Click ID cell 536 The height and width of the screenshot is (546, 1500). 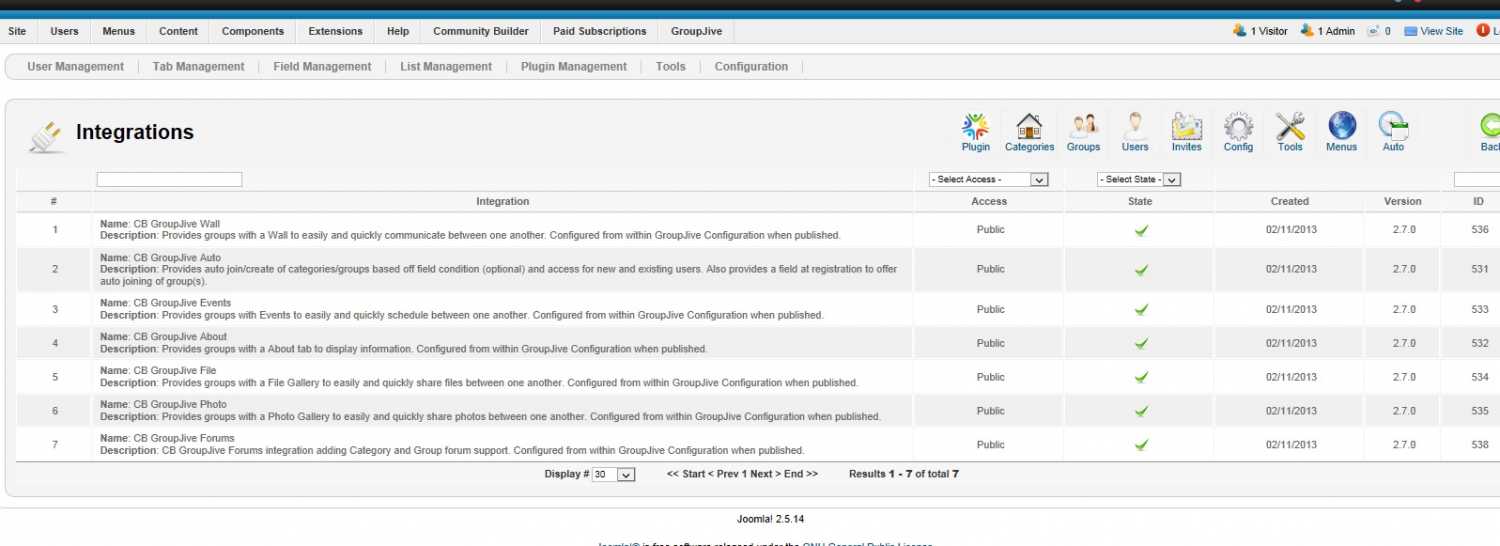[1480, 230]
